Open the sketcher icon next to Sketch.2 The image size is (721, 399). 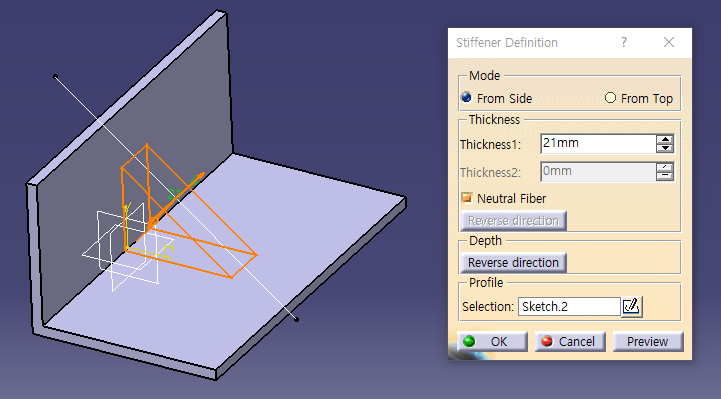pyautogui.click(x=631, y=307)
